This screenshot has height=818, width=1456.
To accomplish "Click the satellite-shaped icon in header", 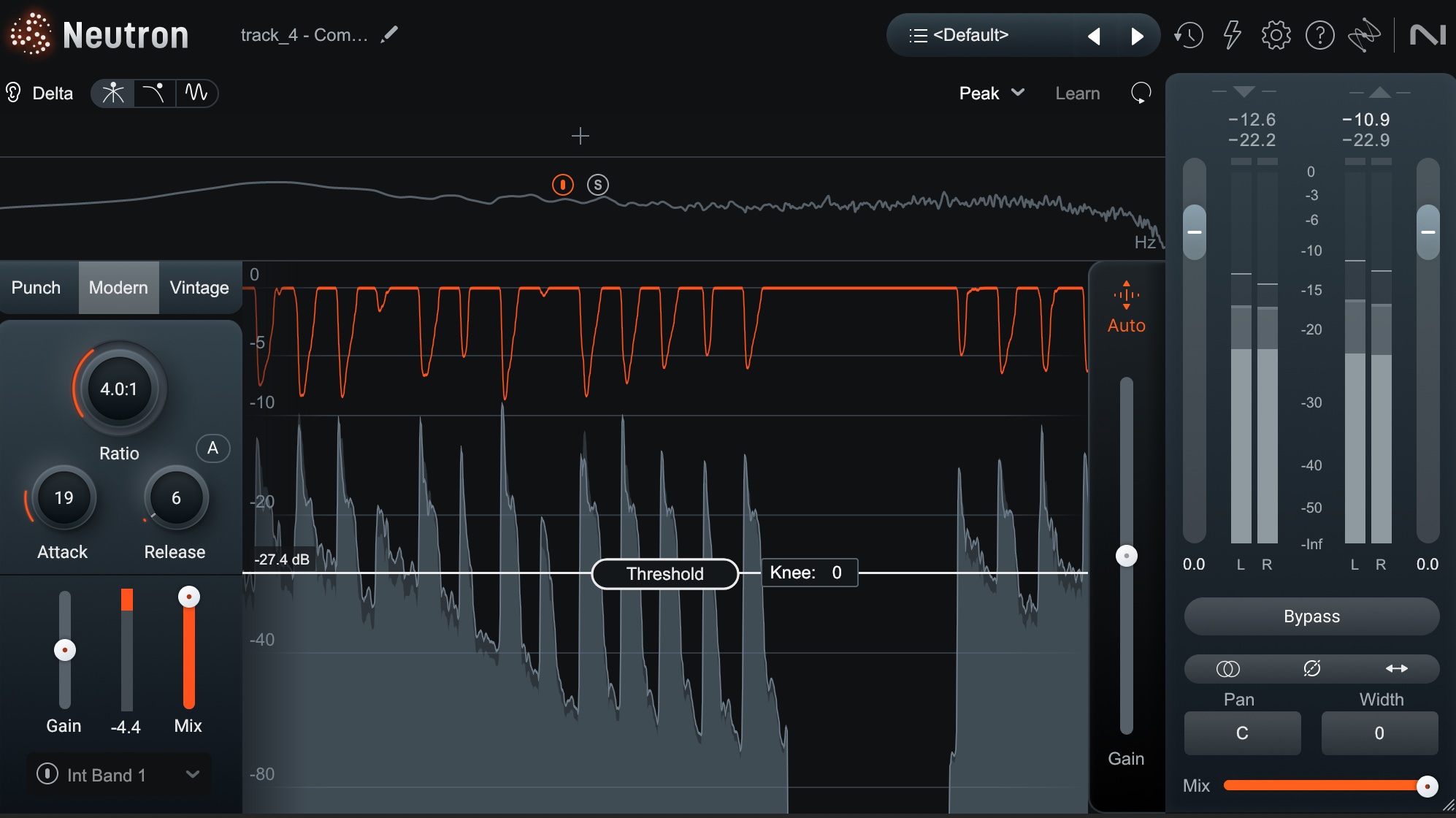I will [1364, 35].
